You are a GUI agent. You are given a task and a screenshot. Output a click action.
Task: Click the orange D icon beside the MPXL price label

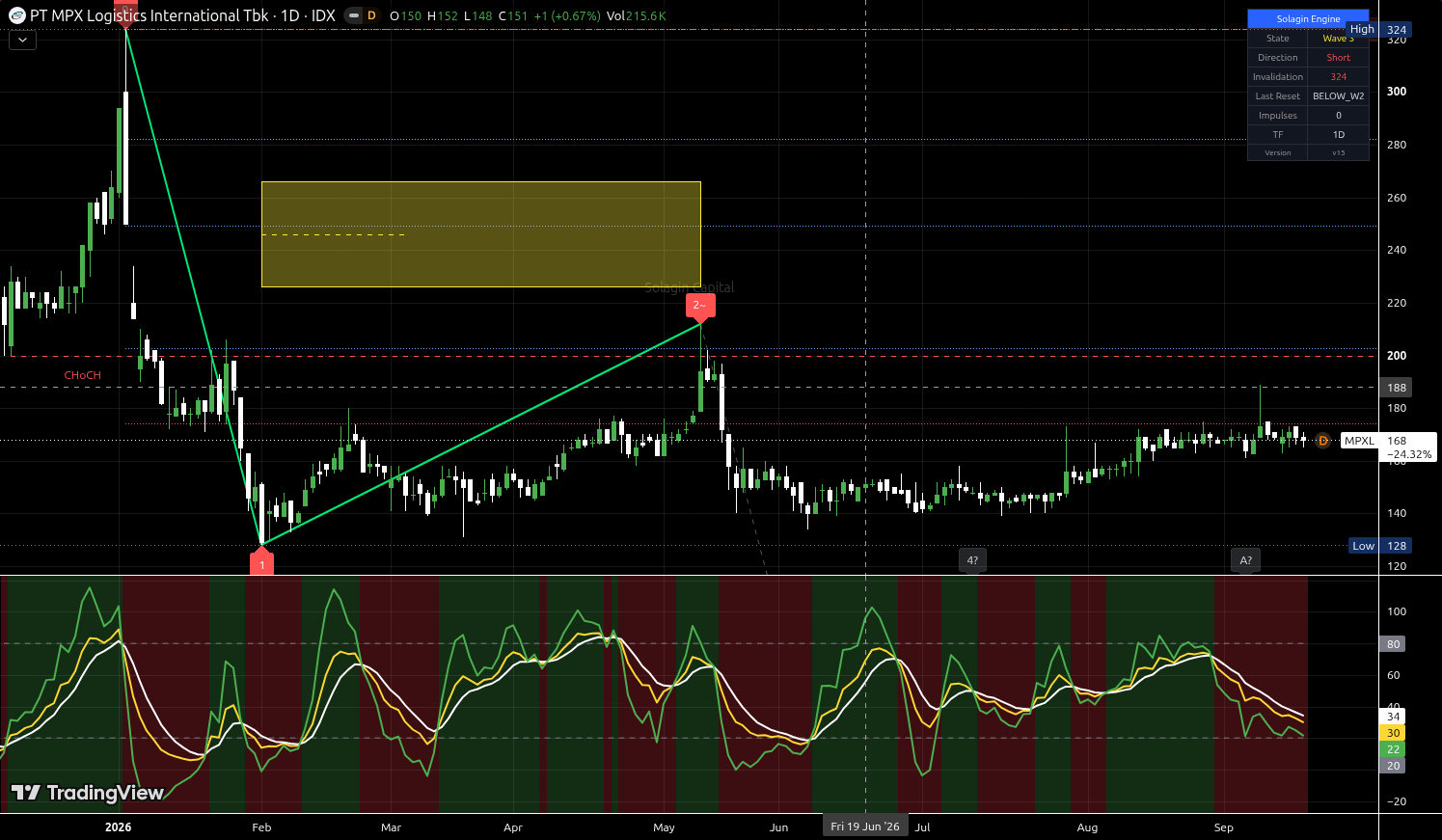pyautogui.click(x=1323, y=441)
